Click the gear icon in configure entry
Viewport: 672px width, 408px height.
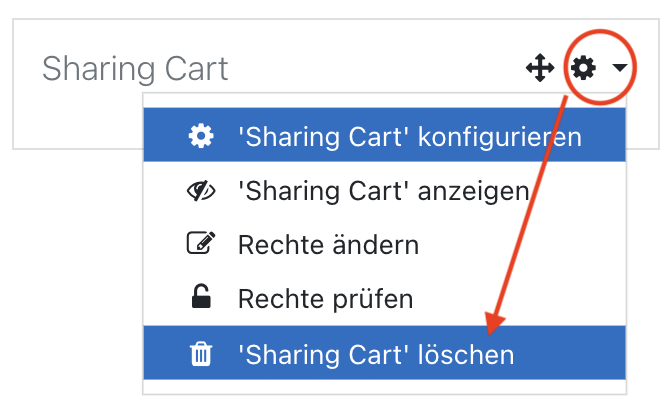tap(201, 136)
